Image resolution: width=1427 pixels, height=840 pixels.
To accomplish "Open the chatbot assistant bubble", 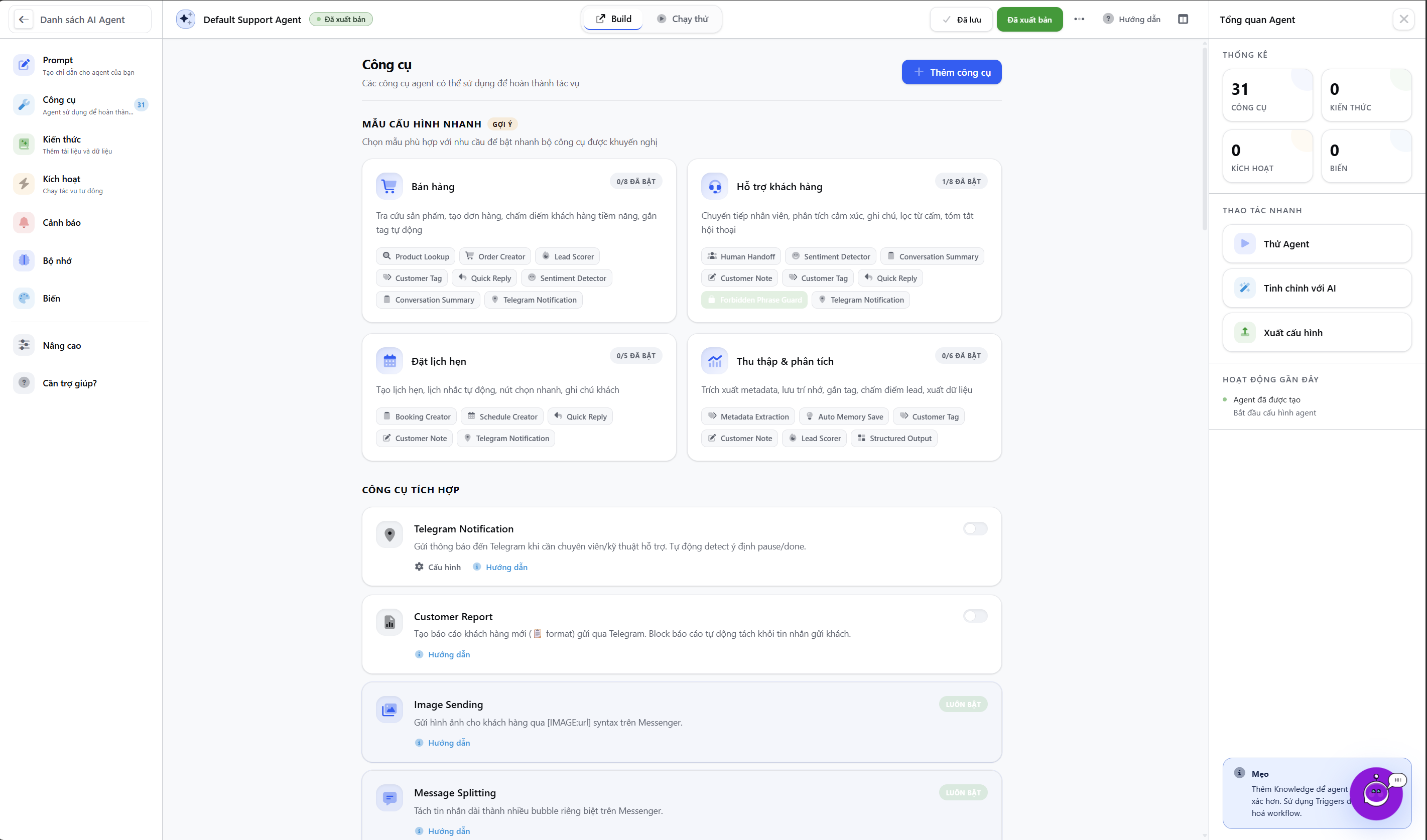I will 1376,794.
